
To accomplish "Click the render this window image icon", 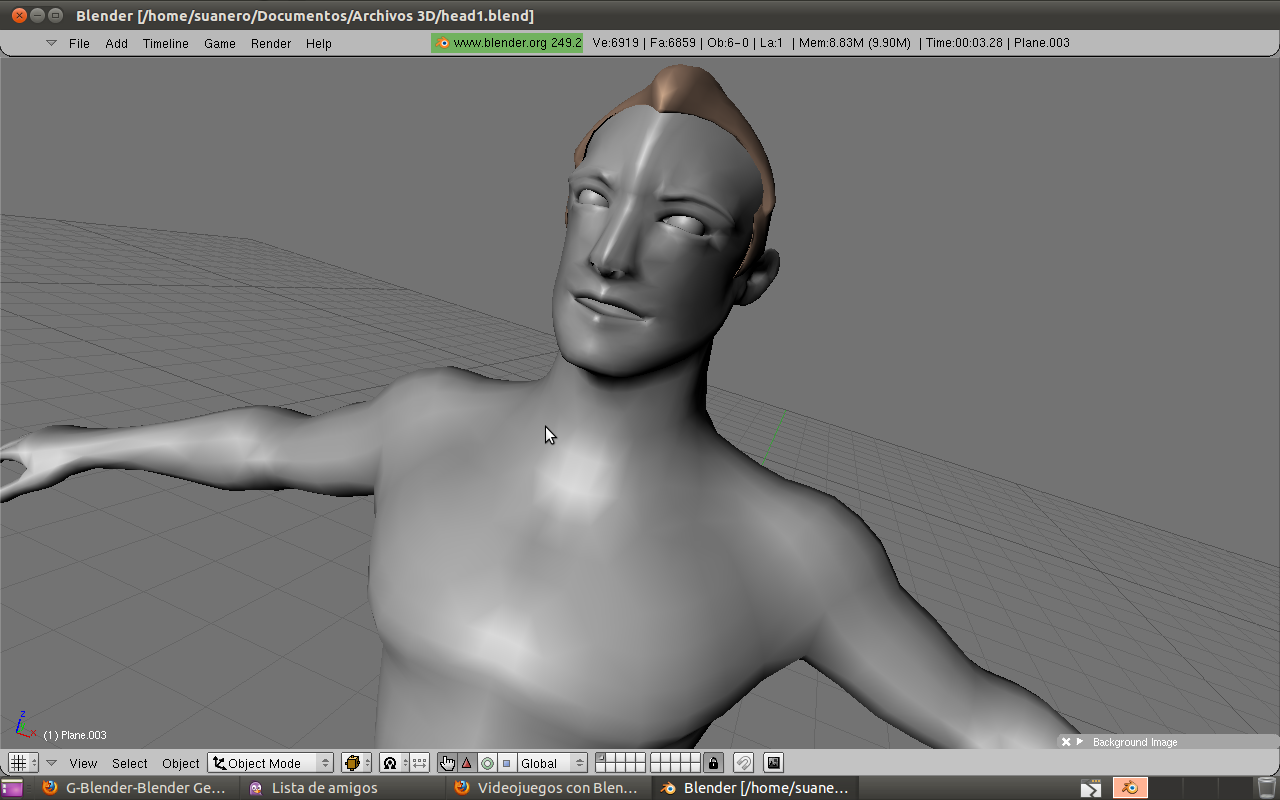I will [x=773, y=763].
